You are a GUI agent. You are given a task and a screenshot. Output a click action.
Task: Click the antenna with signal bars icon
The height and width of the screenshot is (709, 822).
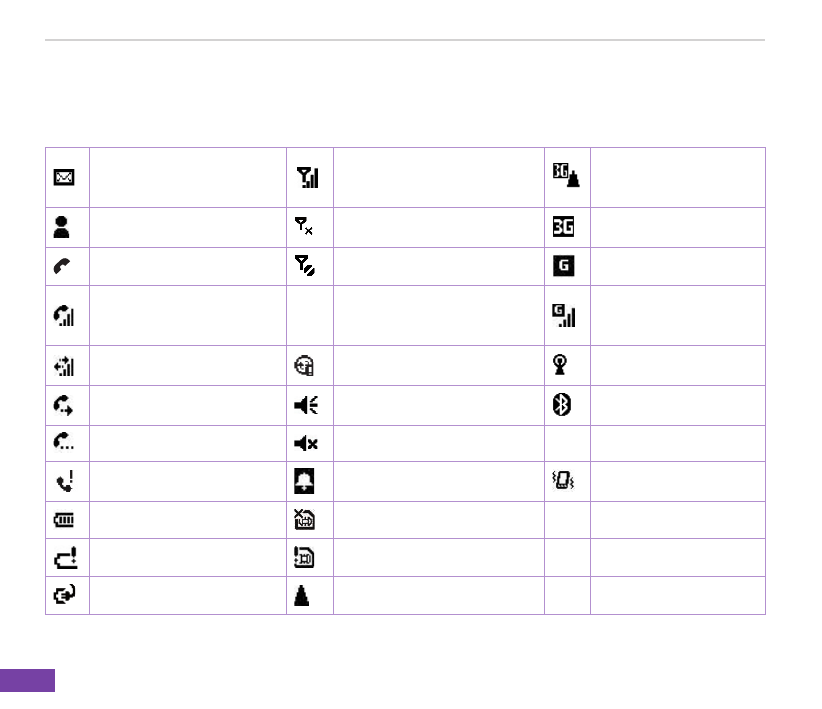click(x=310, y=178)
